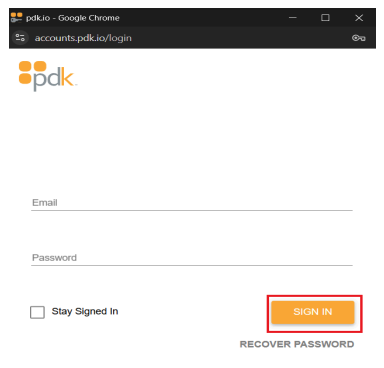The width and height of the screenshot is (384, 368).
Task: Click the Email placeholder label
Action: (45, 203)
